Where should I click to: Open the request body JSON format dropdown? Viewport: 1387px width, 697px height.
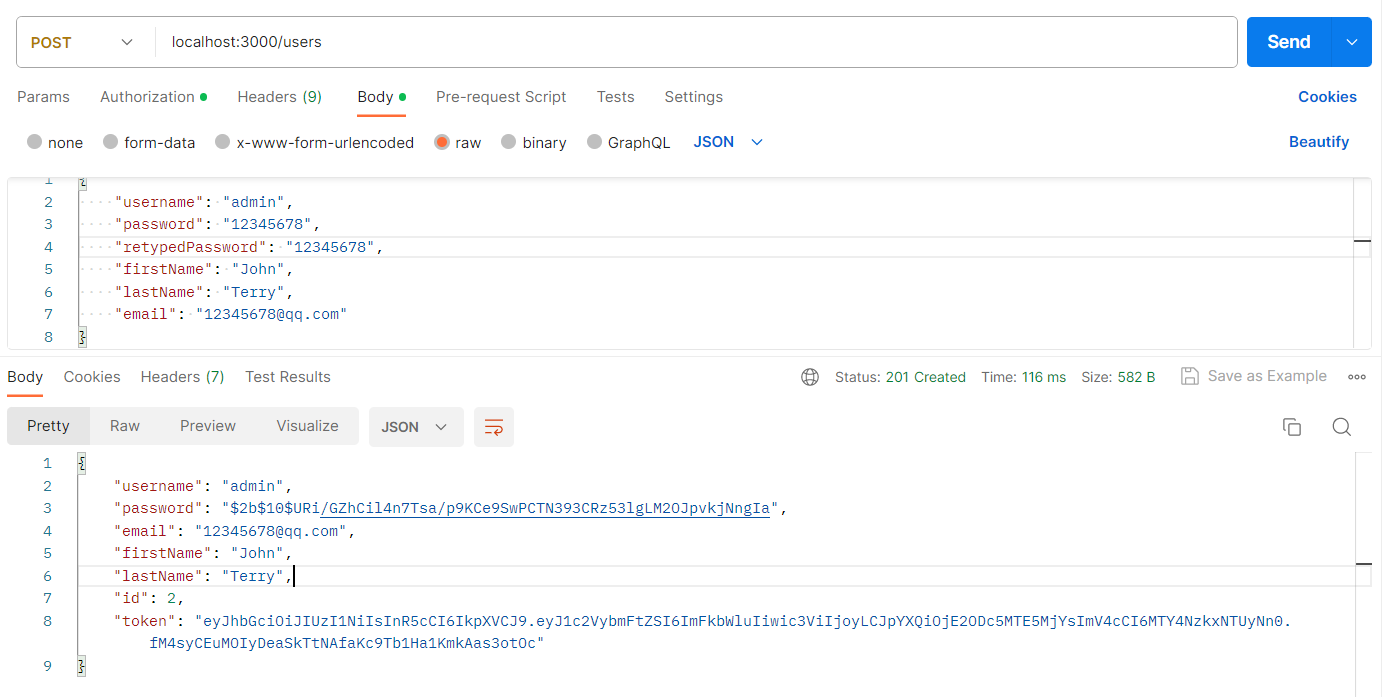click(728, 142)
